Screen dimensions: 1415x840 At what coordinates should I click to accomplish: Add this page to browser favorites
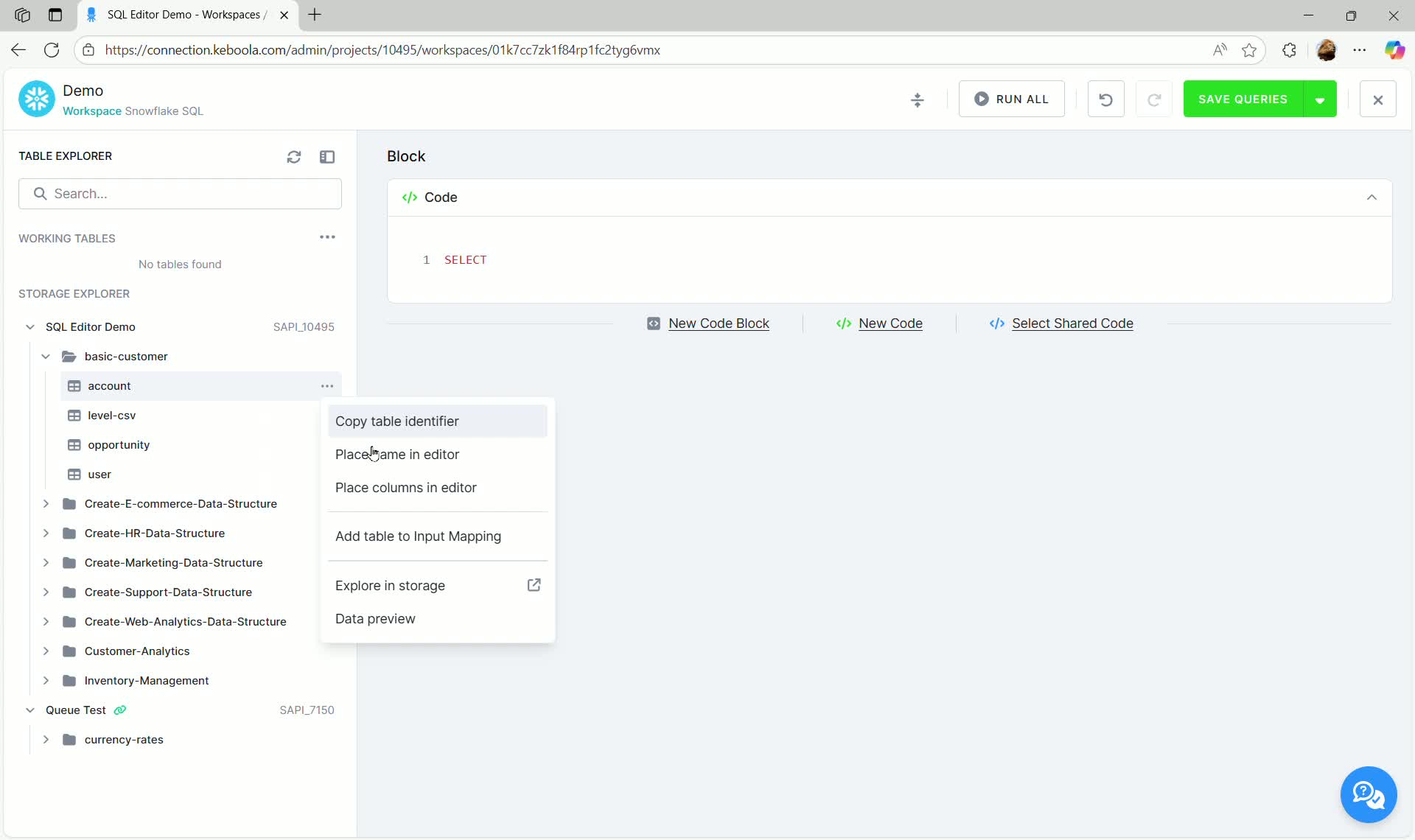pos(1250,49)
